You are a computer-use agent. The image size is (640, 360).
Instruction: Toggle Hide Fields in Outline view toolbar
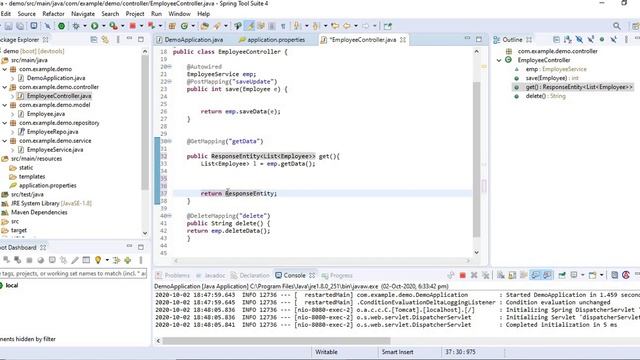579,40
